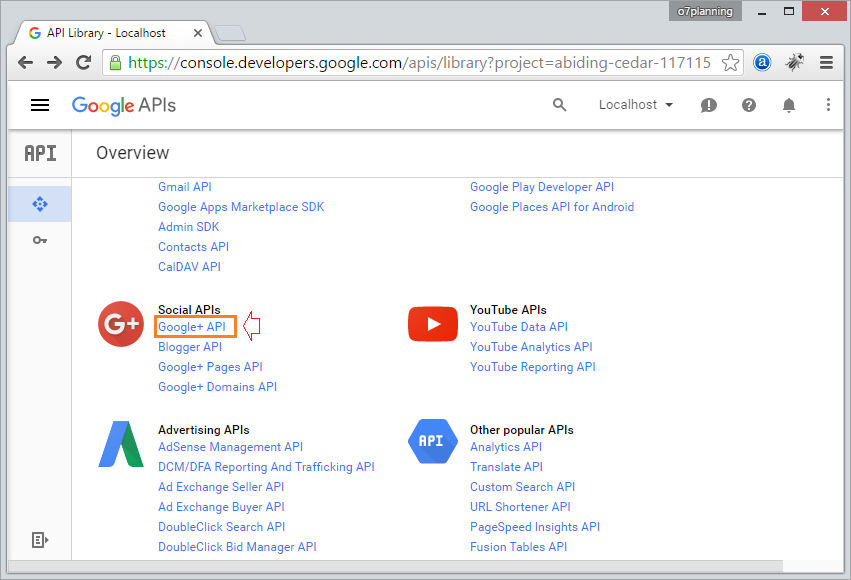Click the Google+ logo icon
The image size is (851, 580).
pyautogui.click(x=121, y=324)
